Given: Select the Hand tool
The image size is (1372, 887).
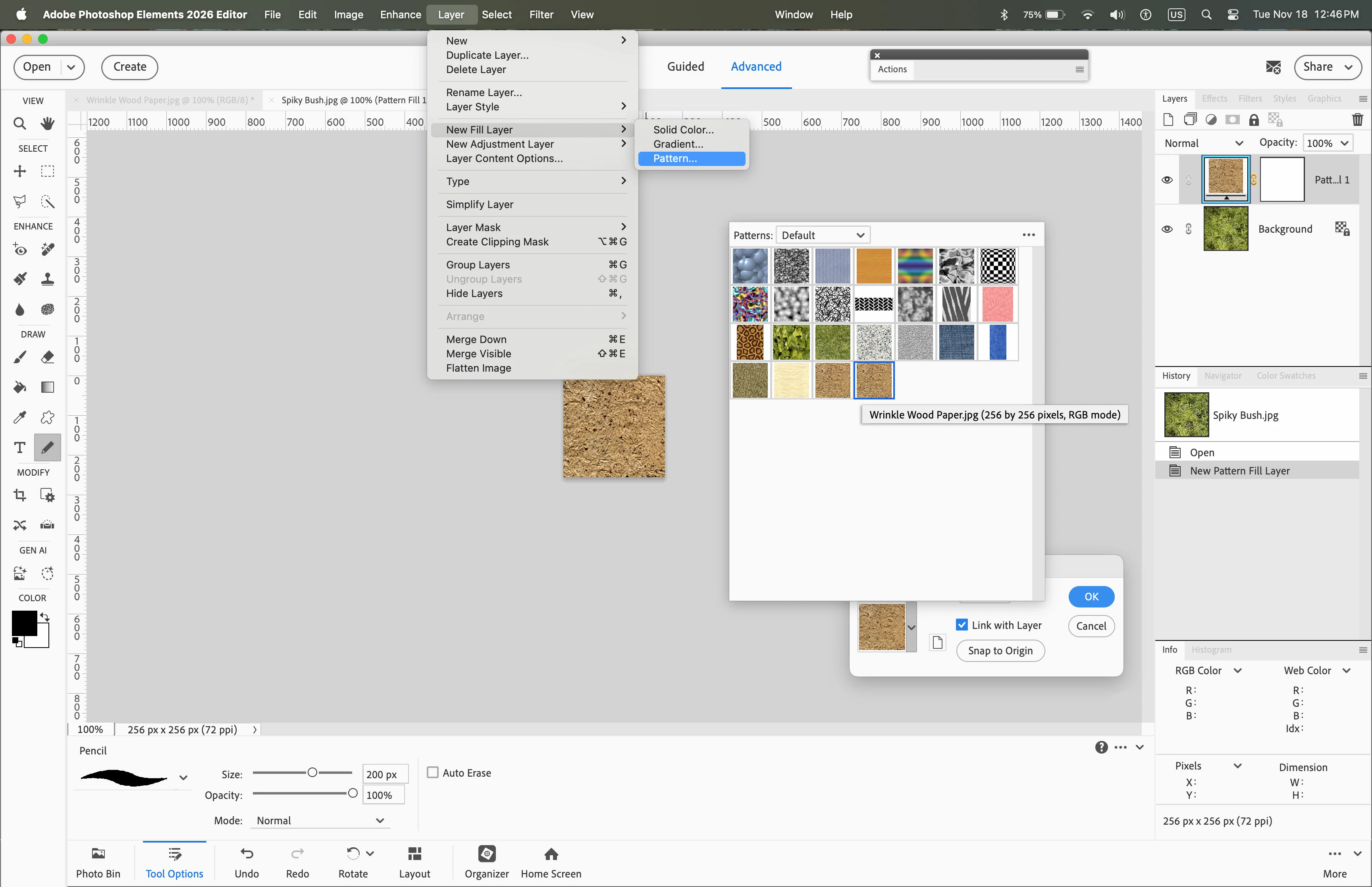Looking at the screenshot, I should pyautogui.click(x=47, y=123).
